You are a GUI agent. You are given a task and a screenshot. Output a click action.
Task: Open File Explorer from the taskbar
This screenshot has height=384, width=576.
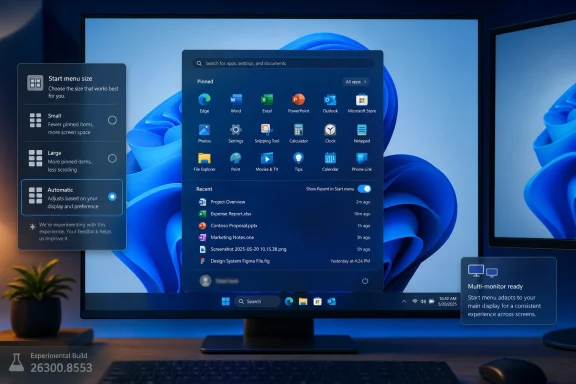click(303, 301)
